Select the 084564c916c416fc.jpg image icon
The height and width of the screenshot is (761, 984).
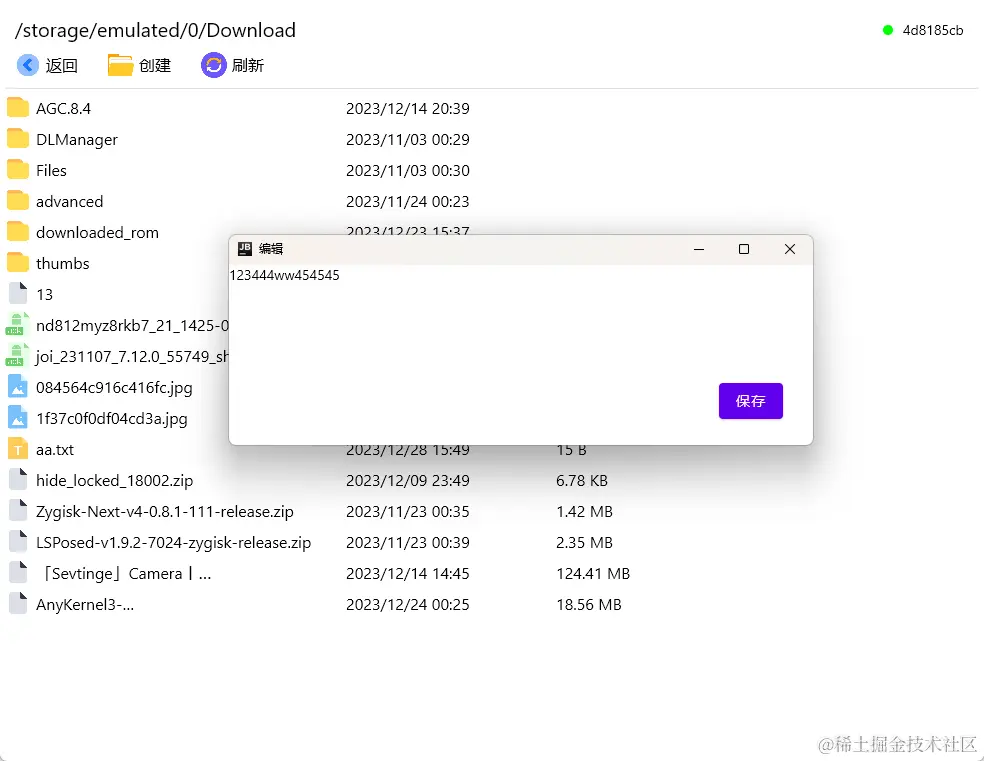[18, 387]
